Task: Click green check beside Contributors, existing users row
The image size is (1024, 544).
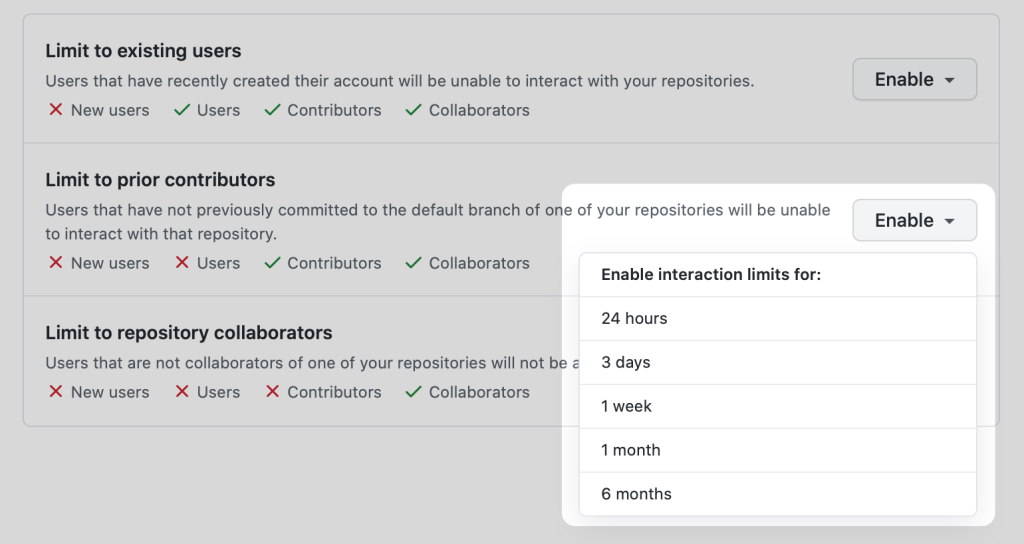Action: (x=272, y=110)
